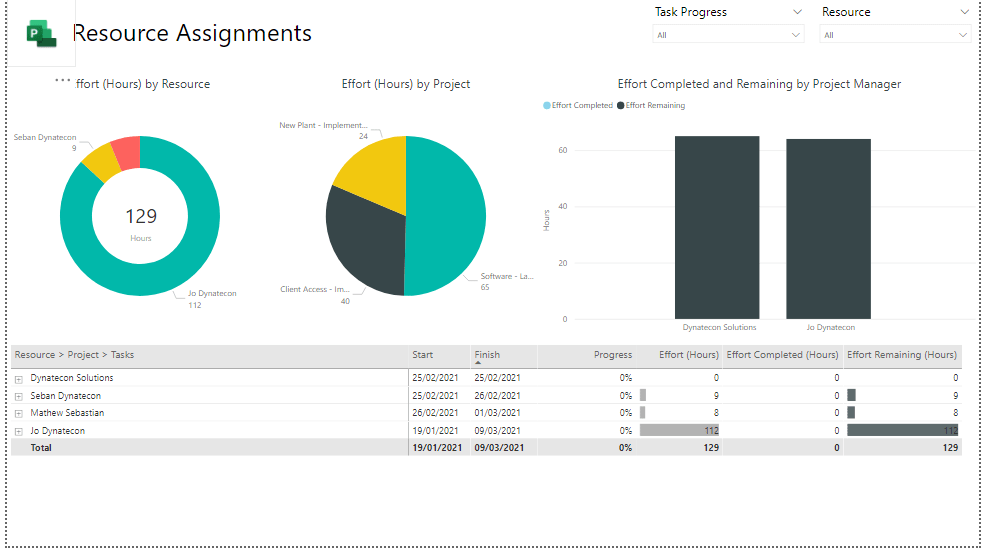This screenshot has height=551, width=983.
Task: Expand the Seban Dynatecon row
Action: (19, 396)
